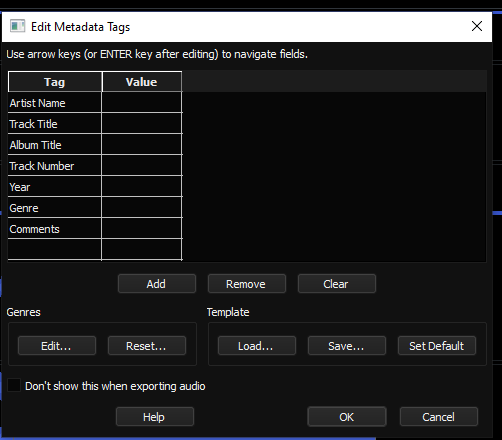Enable Don't show this when exporting audio

click(x=14, y=386)
